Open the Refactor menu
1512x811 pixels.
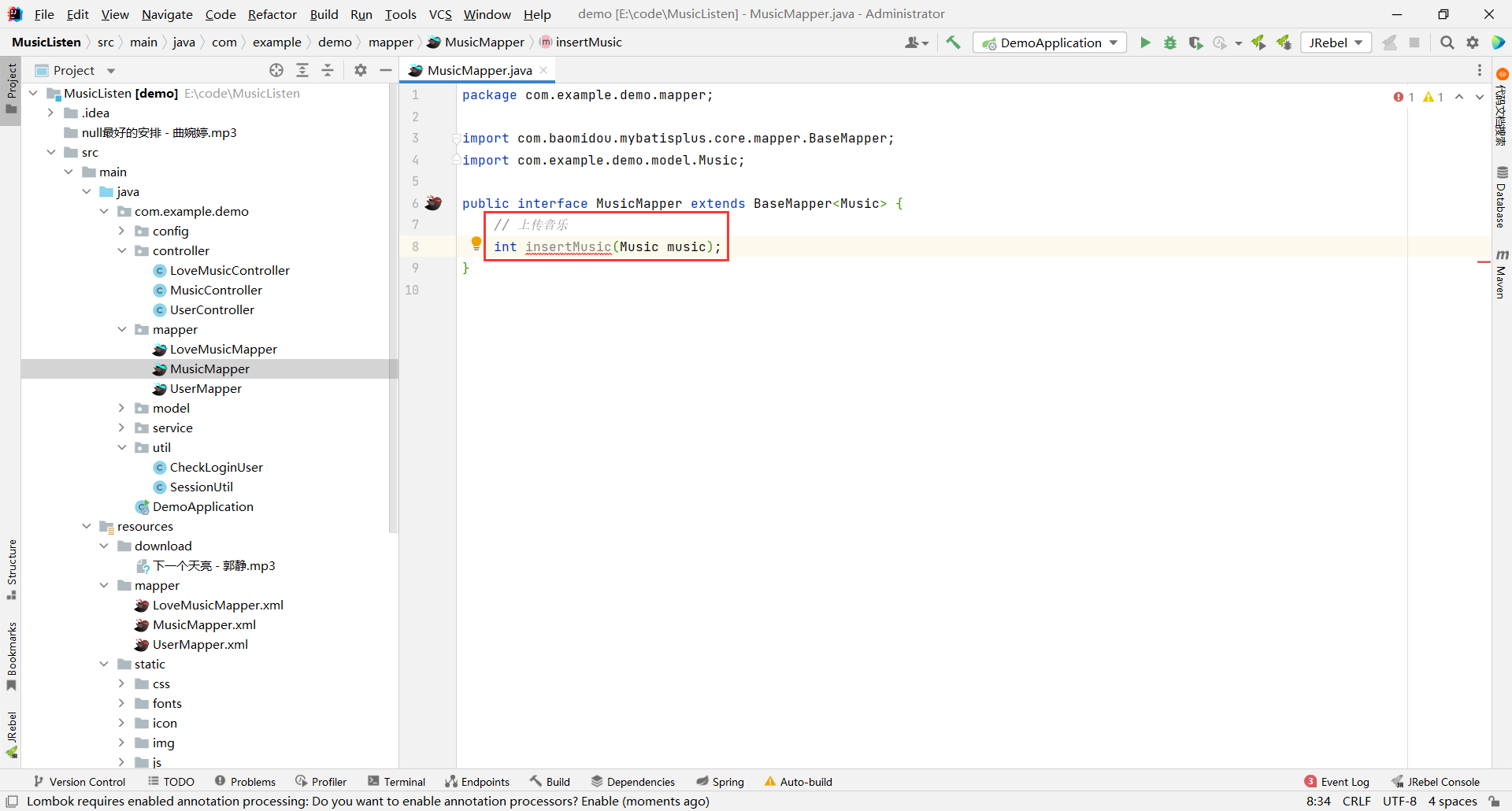coord(272,14)
